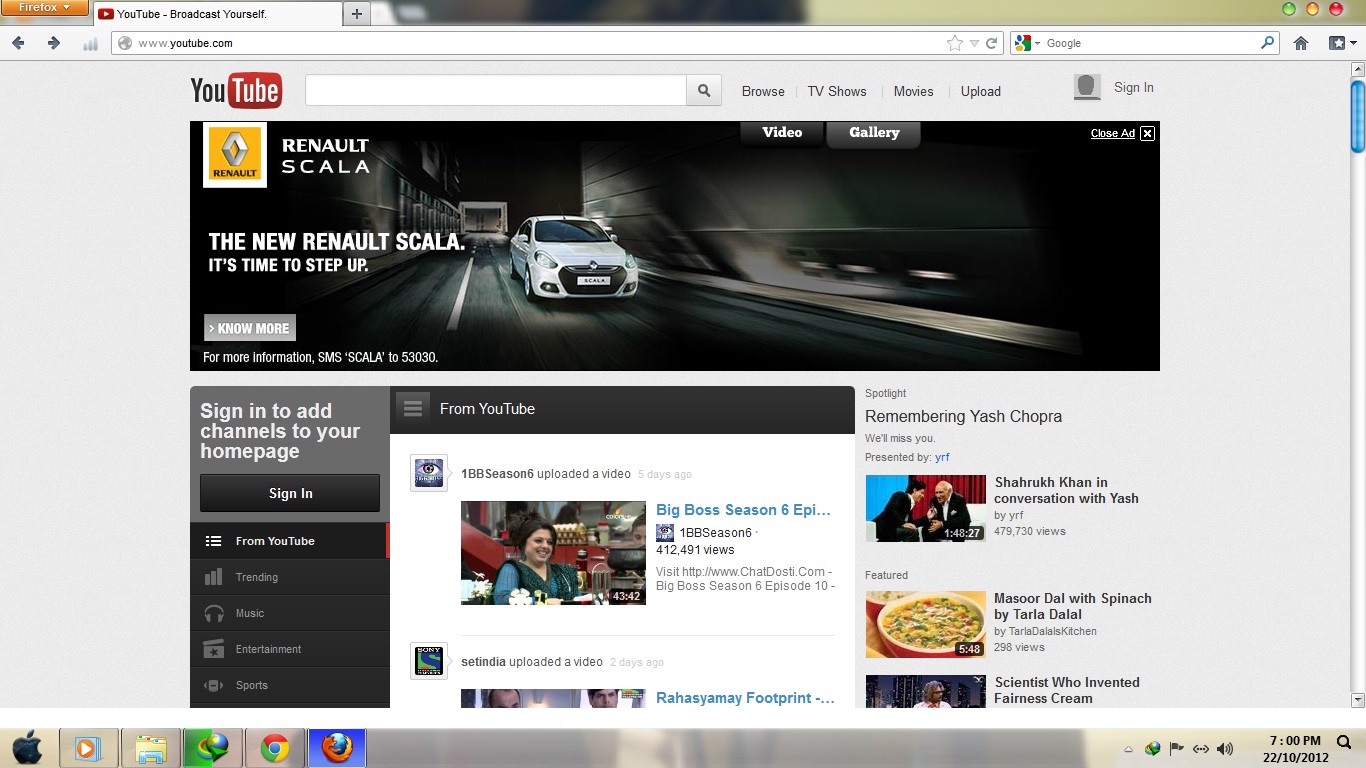Viewport: 1366px width, 768px height.
Task: Click Firefox icon in taskbar
Action: click(x=337, y=748)
